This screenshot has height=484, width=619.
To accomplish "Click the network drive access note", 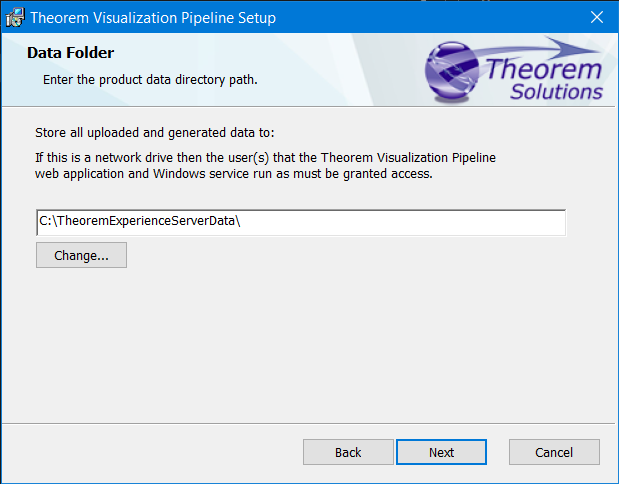I will (265, 165).
